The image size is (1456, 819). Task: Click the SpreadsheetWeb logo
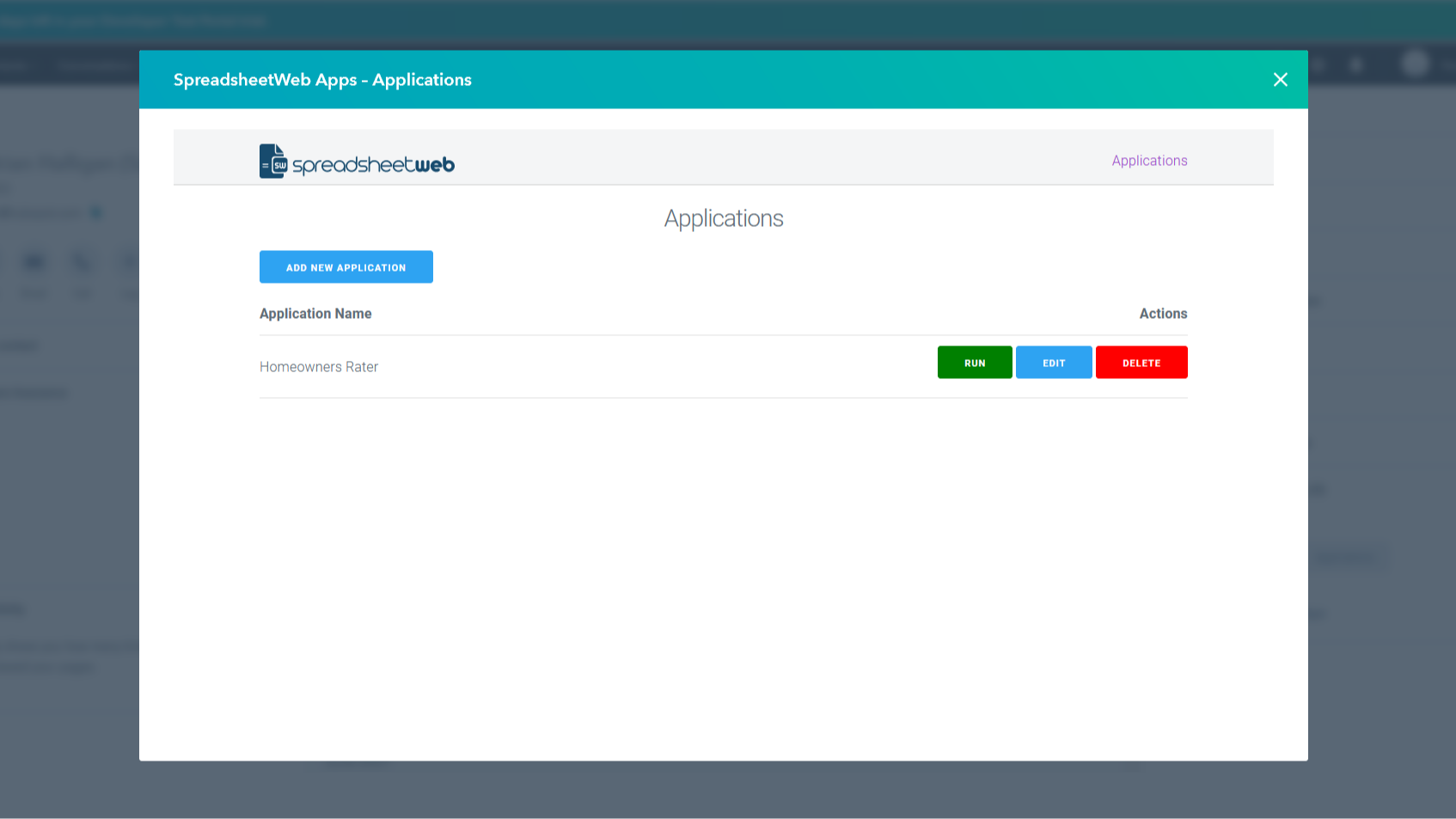coord(357,162)
